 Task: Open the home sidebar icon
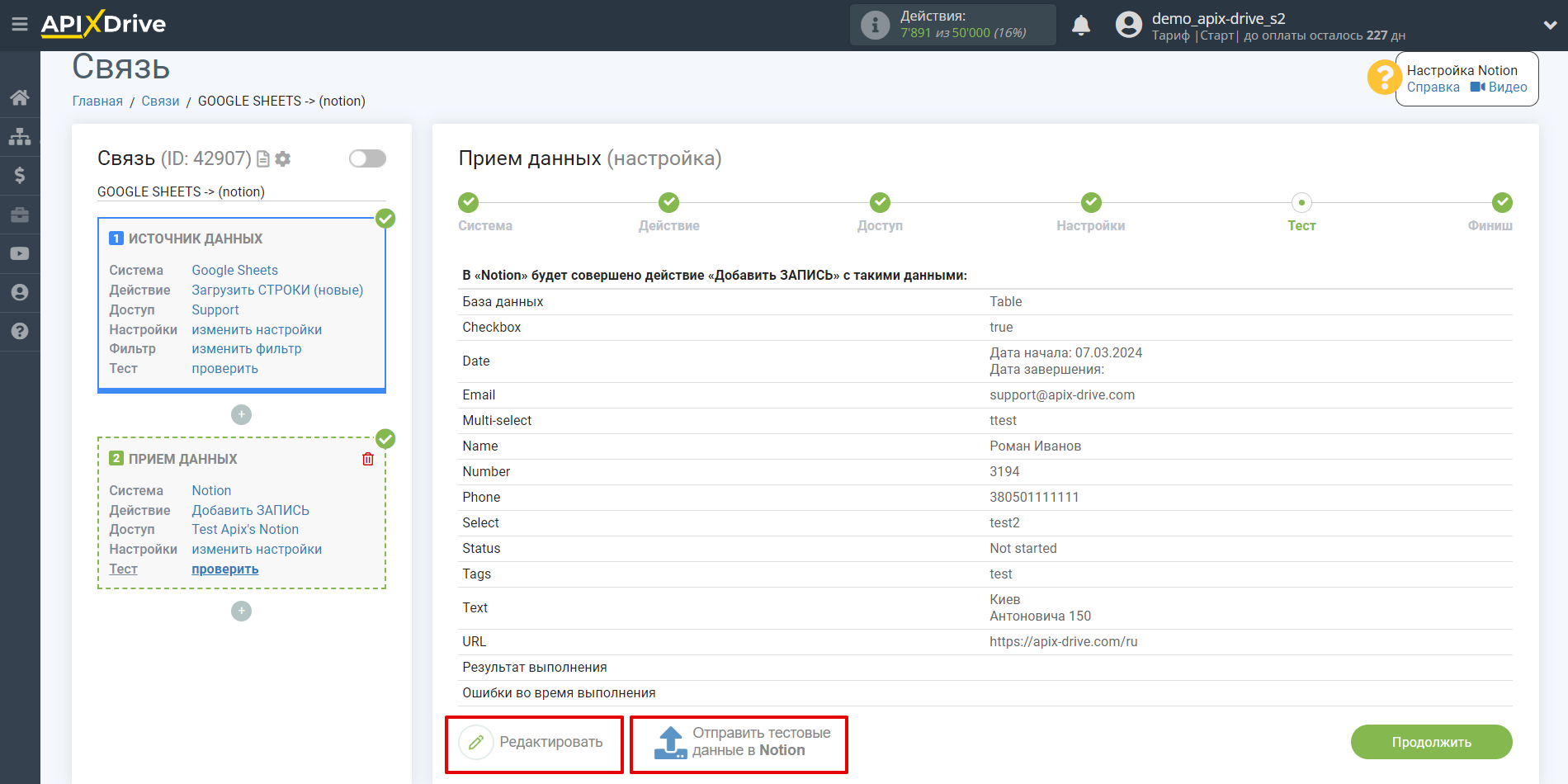click(x=20, y=97)
